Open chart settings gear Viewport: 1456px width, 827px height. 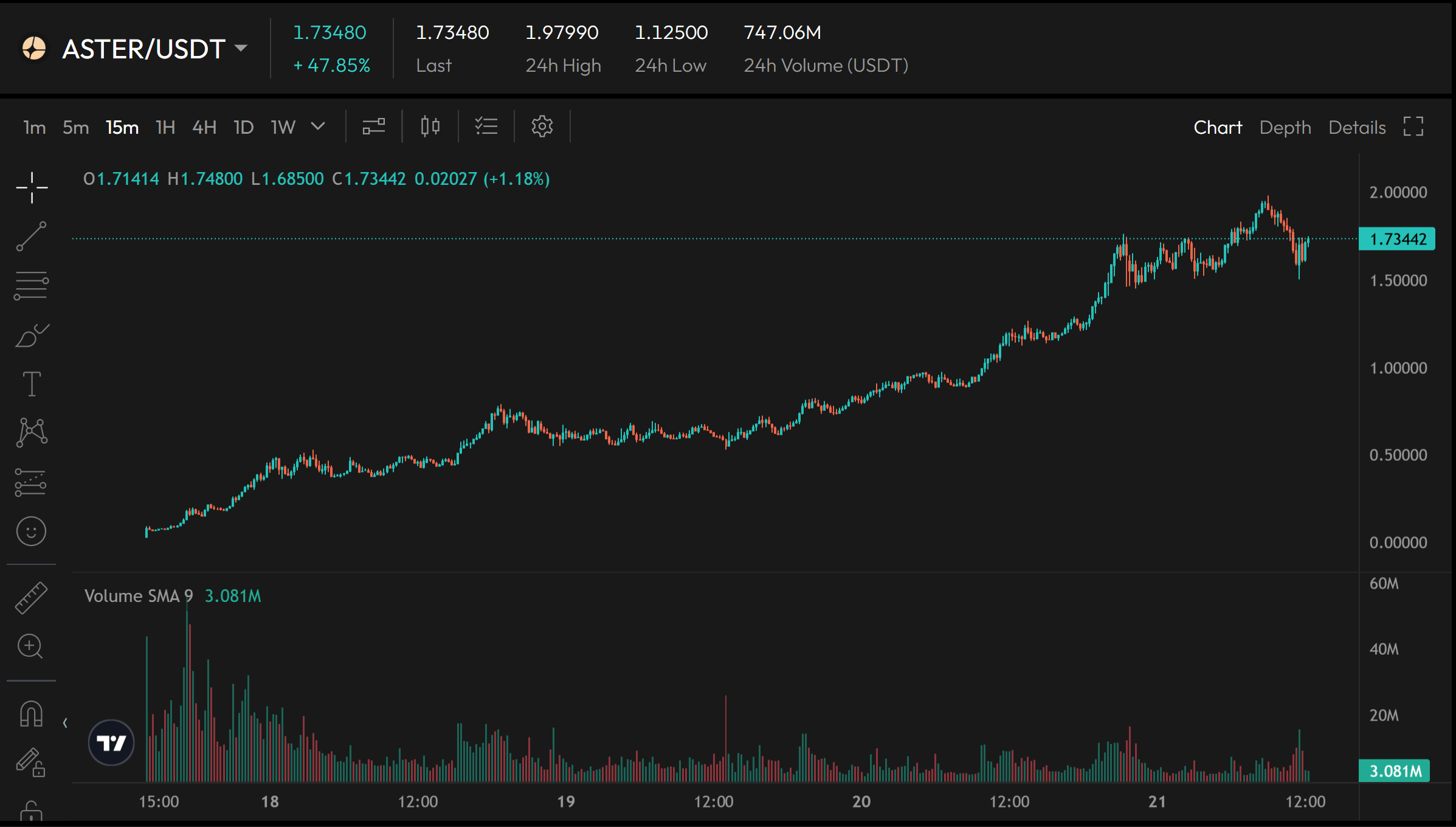click(x=542, y=126)
